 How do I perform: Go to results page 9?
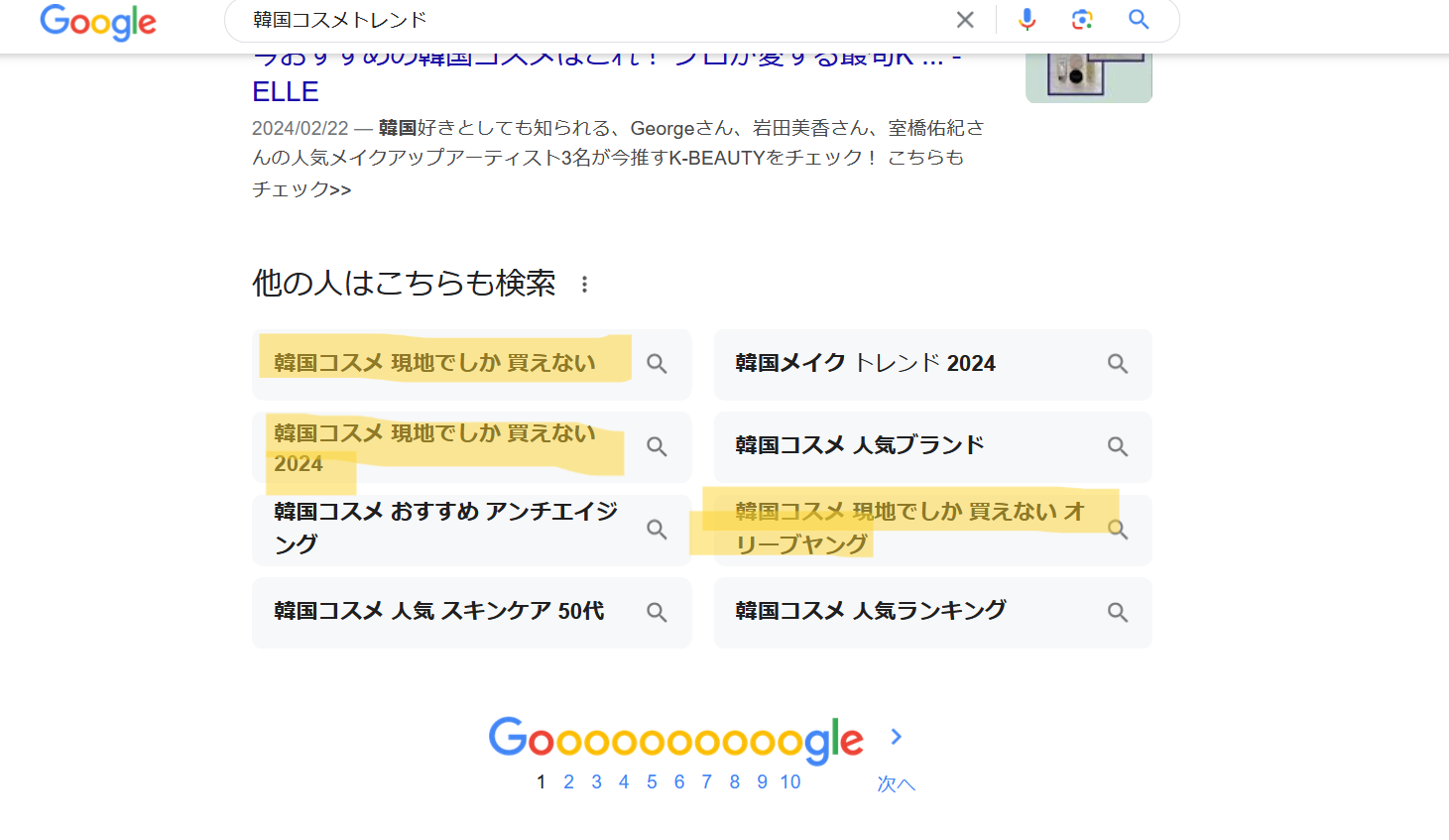[762, 781]
